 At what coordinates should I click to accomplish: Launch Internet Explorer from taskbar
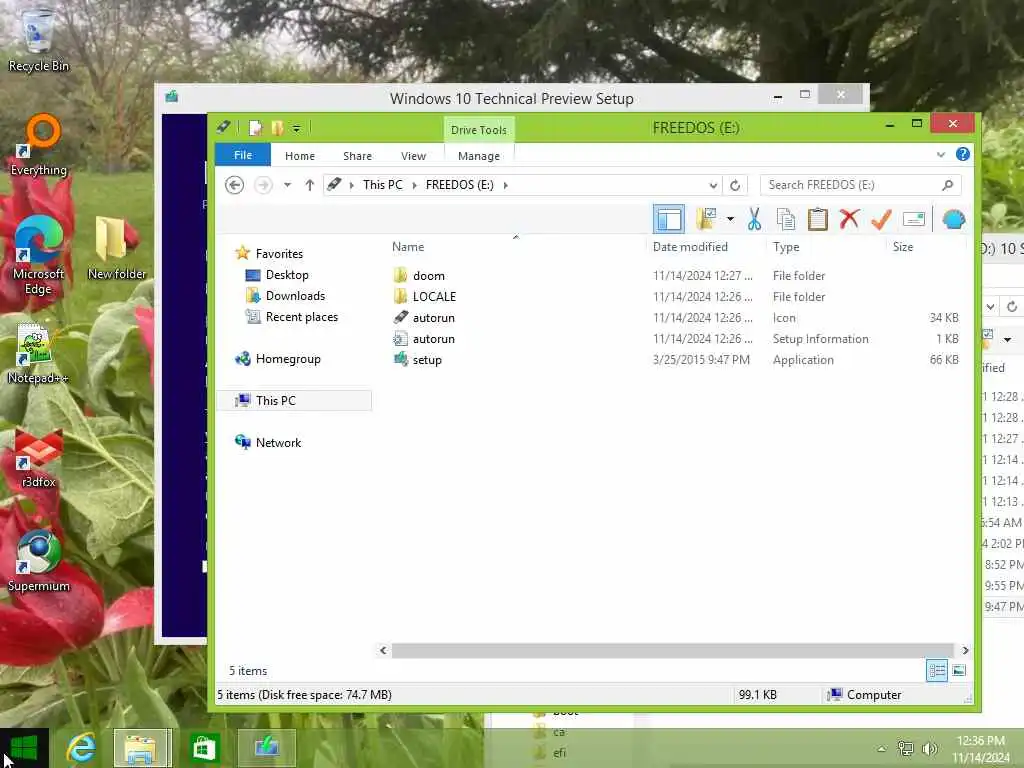click(81, 748)
